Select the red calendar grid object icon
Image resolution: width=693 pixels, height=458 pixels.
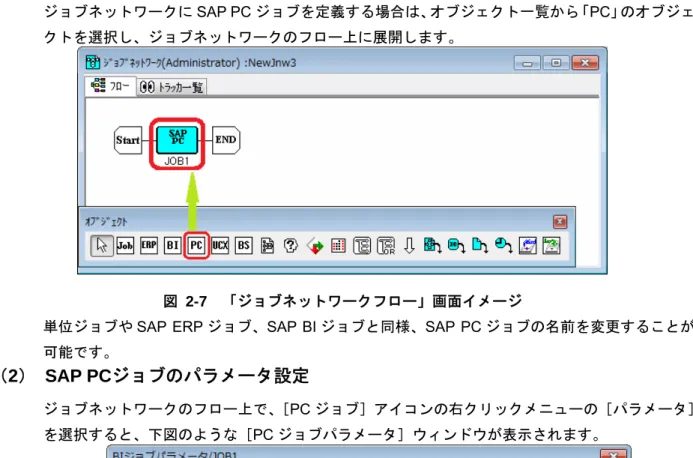tap(338, 245)
